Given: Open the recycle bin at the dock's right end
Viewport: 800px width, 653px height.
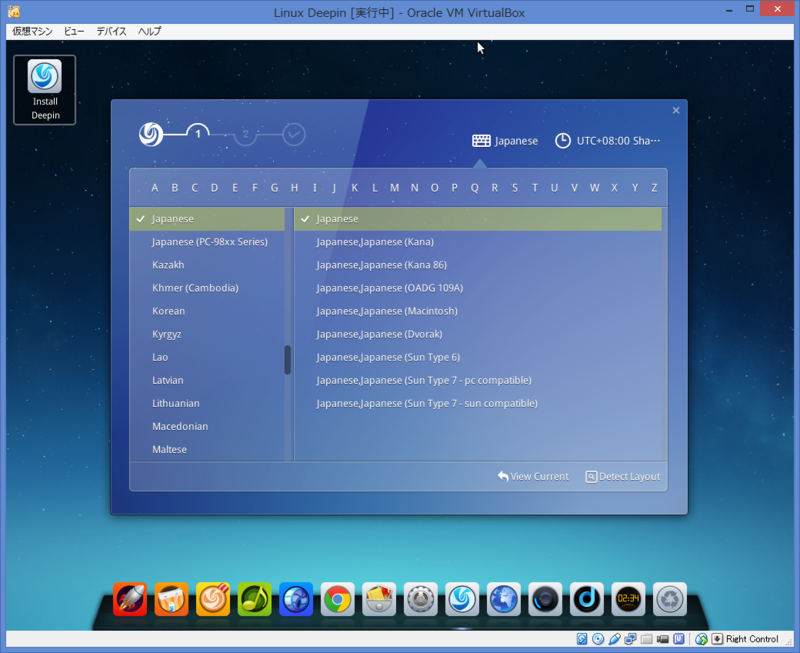Looking at the screenshot, I should coord(668,600).
